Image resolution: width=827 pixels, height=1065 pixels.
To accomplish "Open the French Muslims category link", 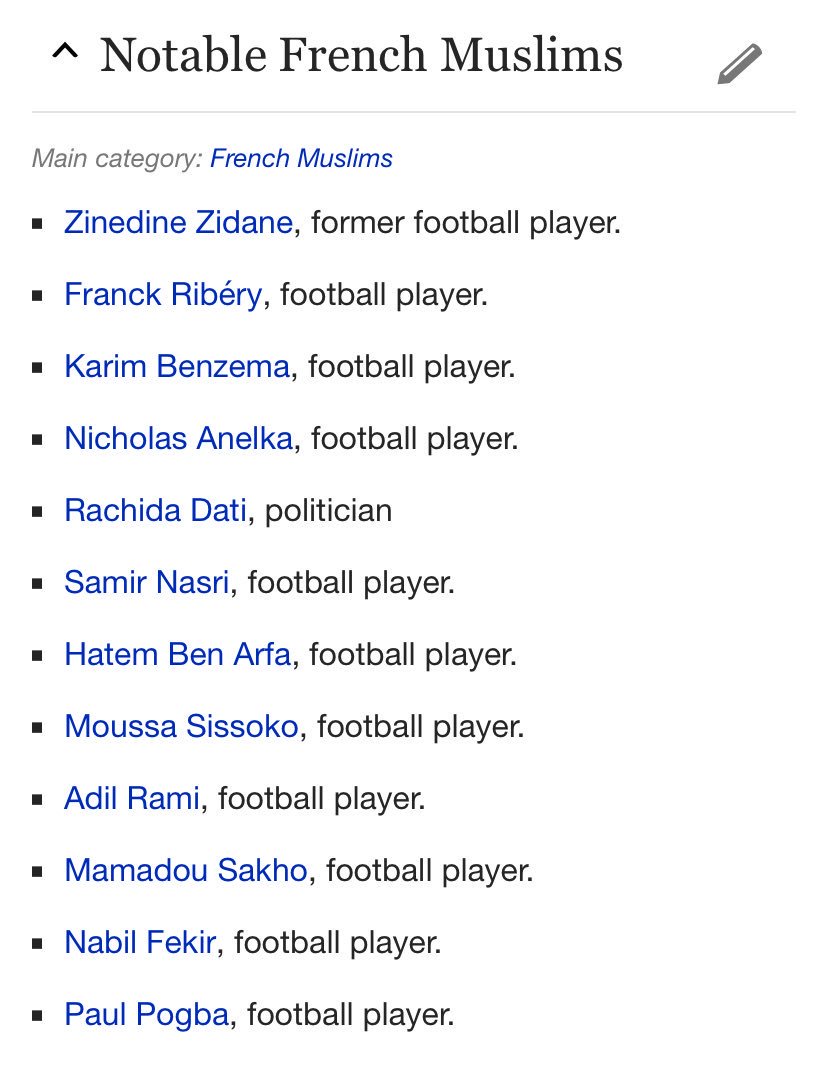I will 301,158.
